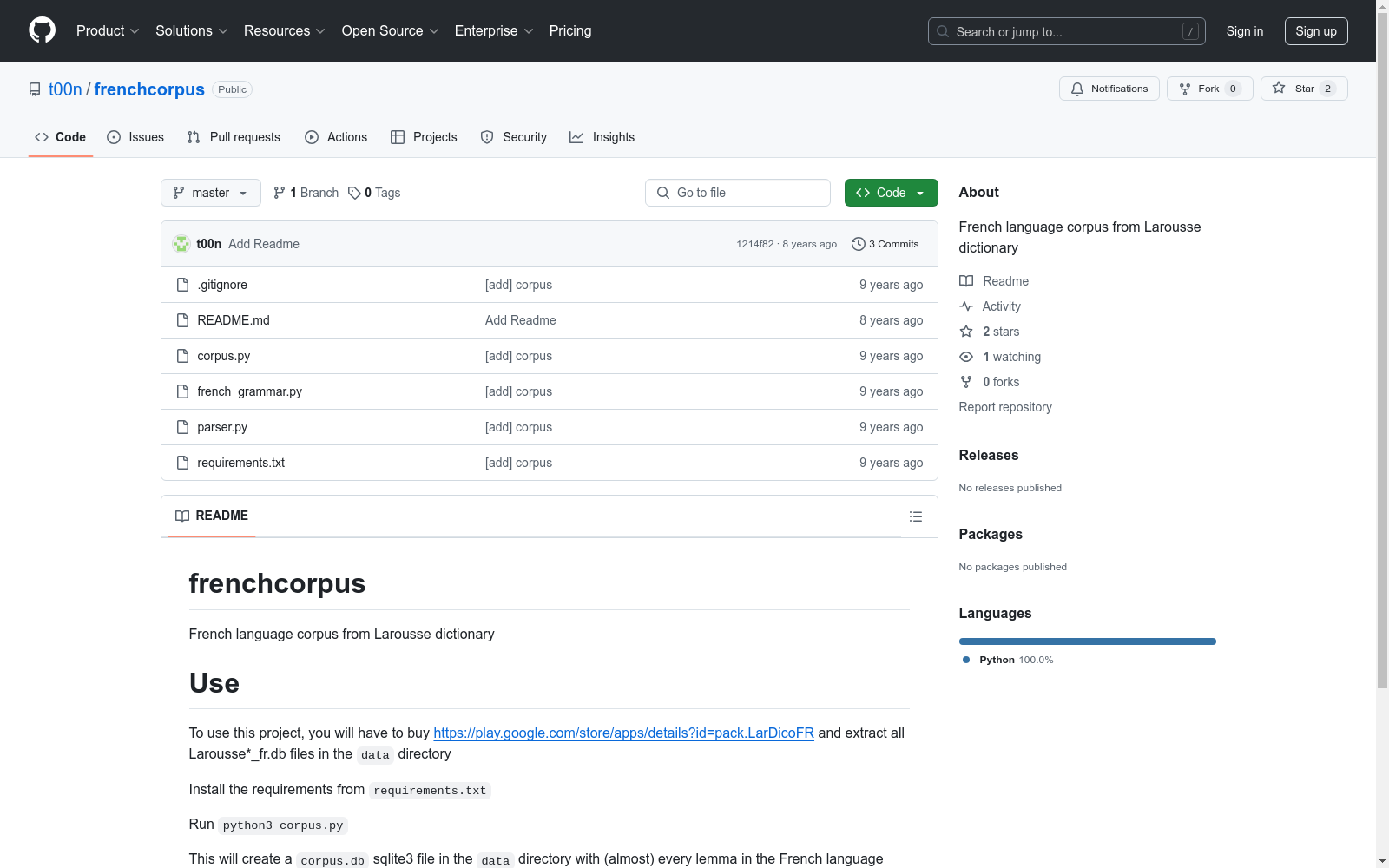Click the Notifications bell button
The image size is (1389, 868).
click(x=1109, y=89)
